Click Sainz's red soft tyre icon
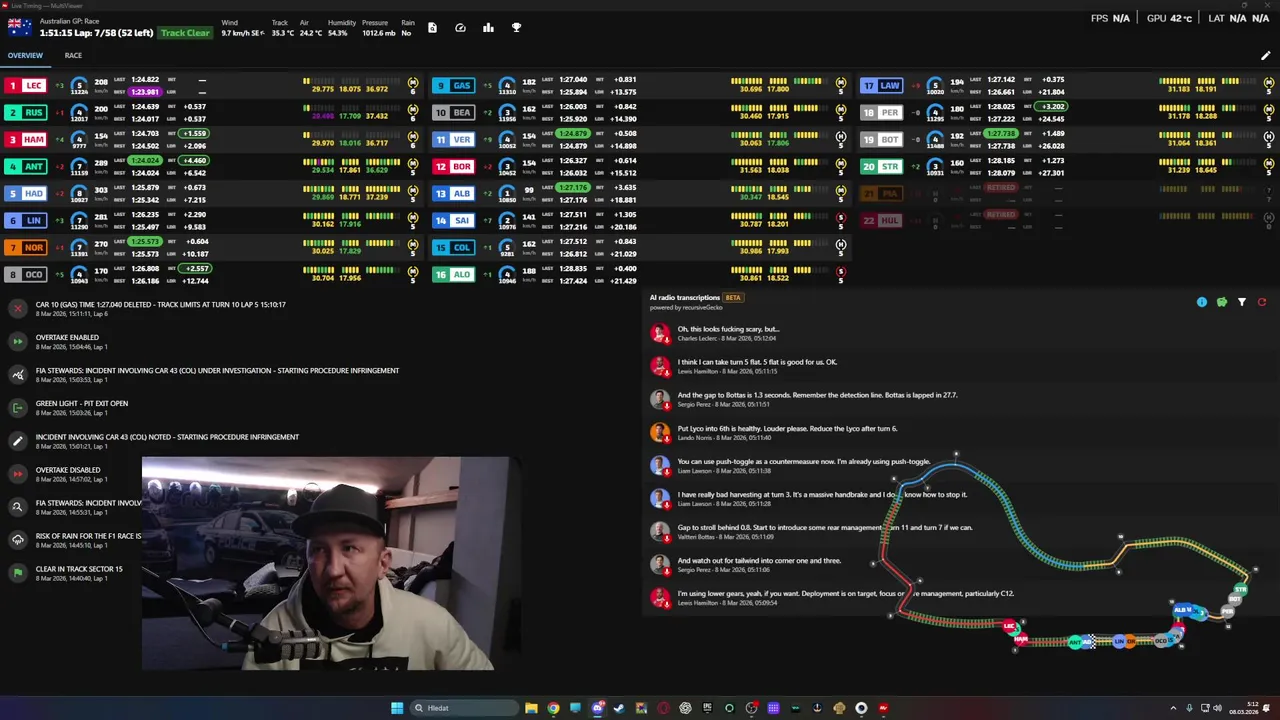Image resolution: width=1280 pixels, height=720 pixels. click(x=841, y=218)
